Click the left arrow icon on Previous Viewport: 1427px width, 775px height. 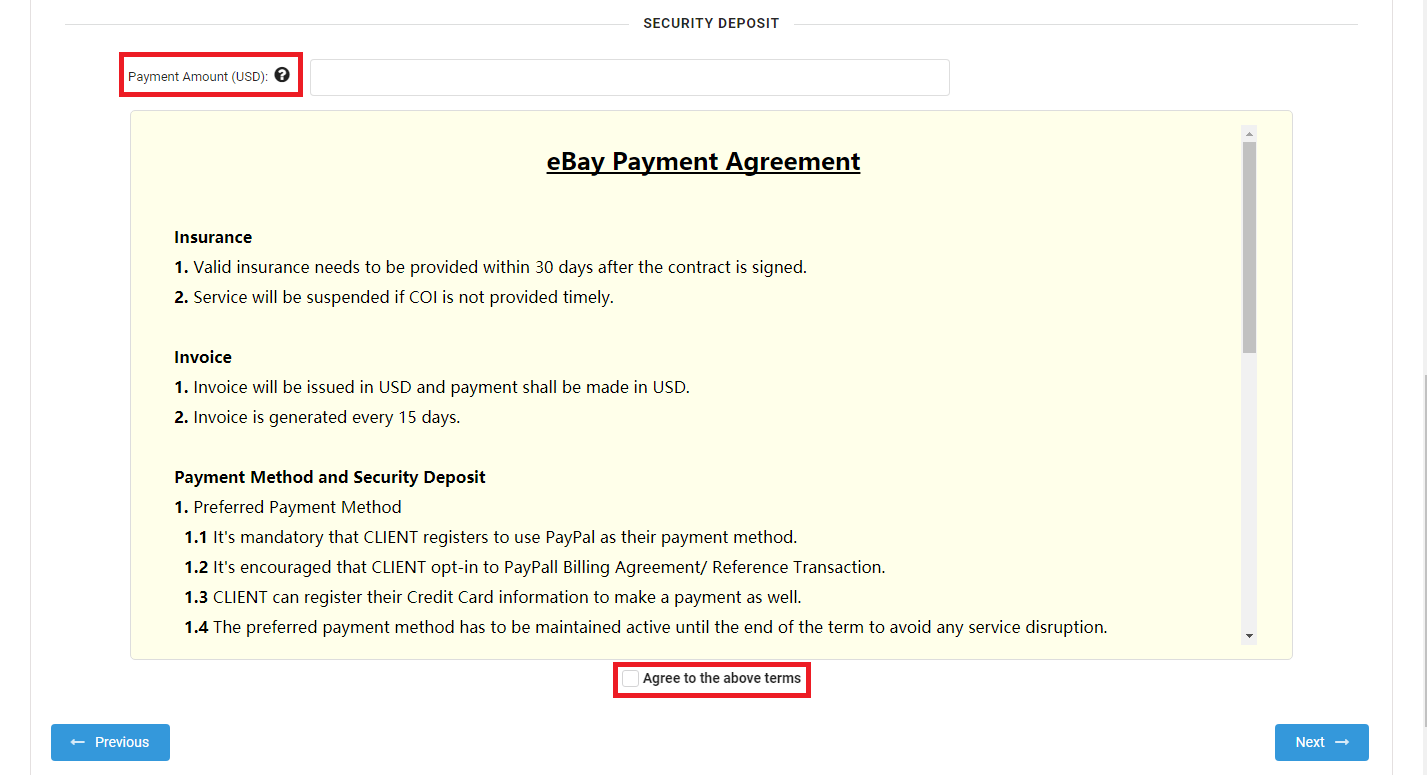[x=78, y=742]
